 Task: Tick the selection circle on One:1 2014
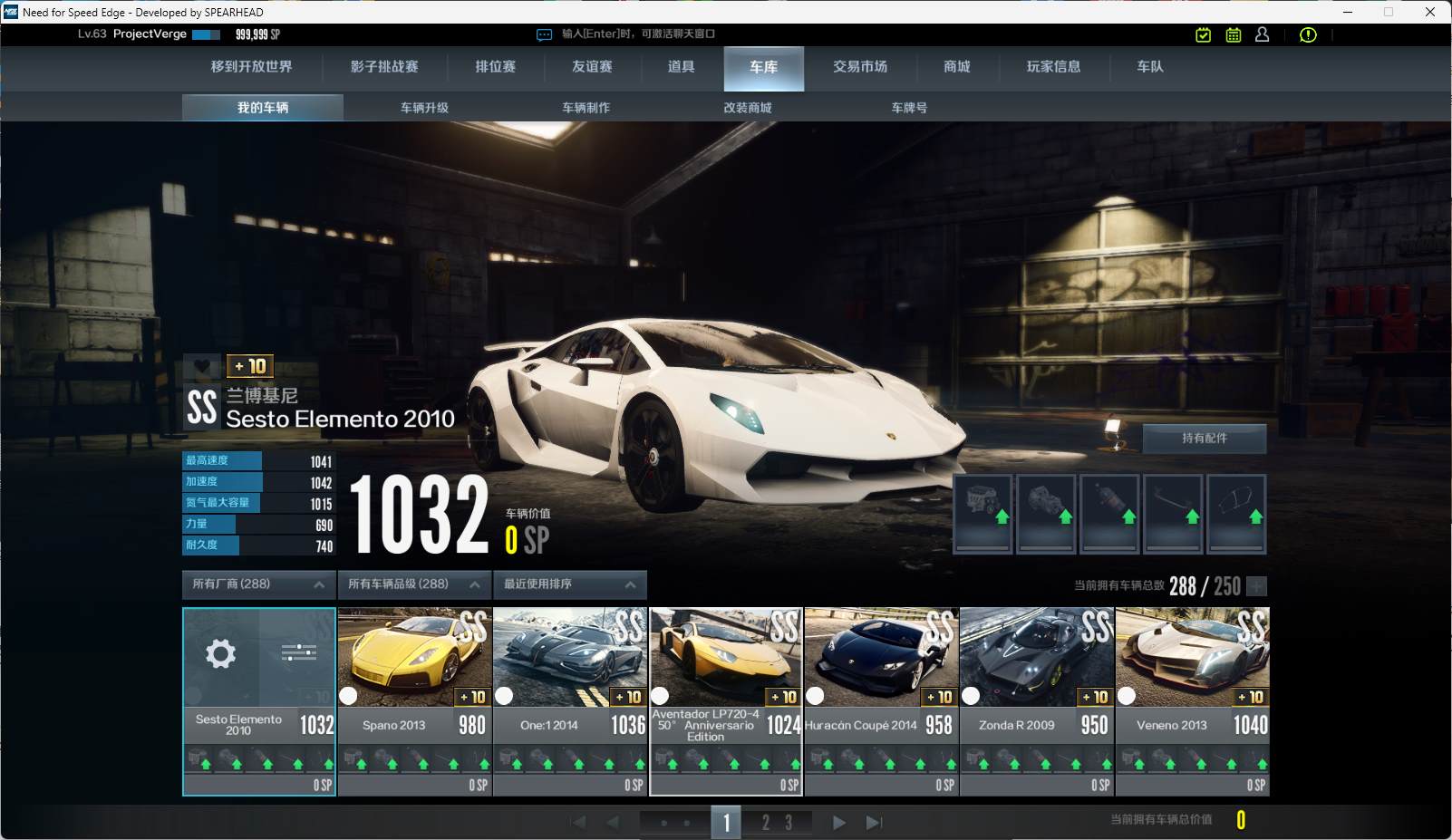pos(504,696)
